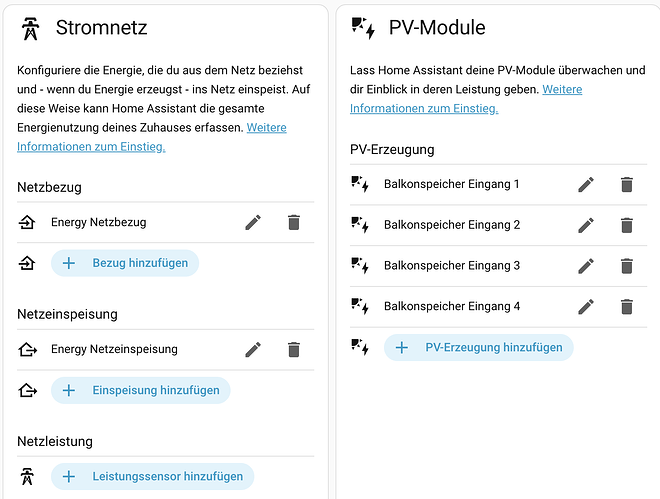660x499 pixels.
Task: Delete the Energy Netzeinspeisung entry
Action: click(x=294, y=350)
